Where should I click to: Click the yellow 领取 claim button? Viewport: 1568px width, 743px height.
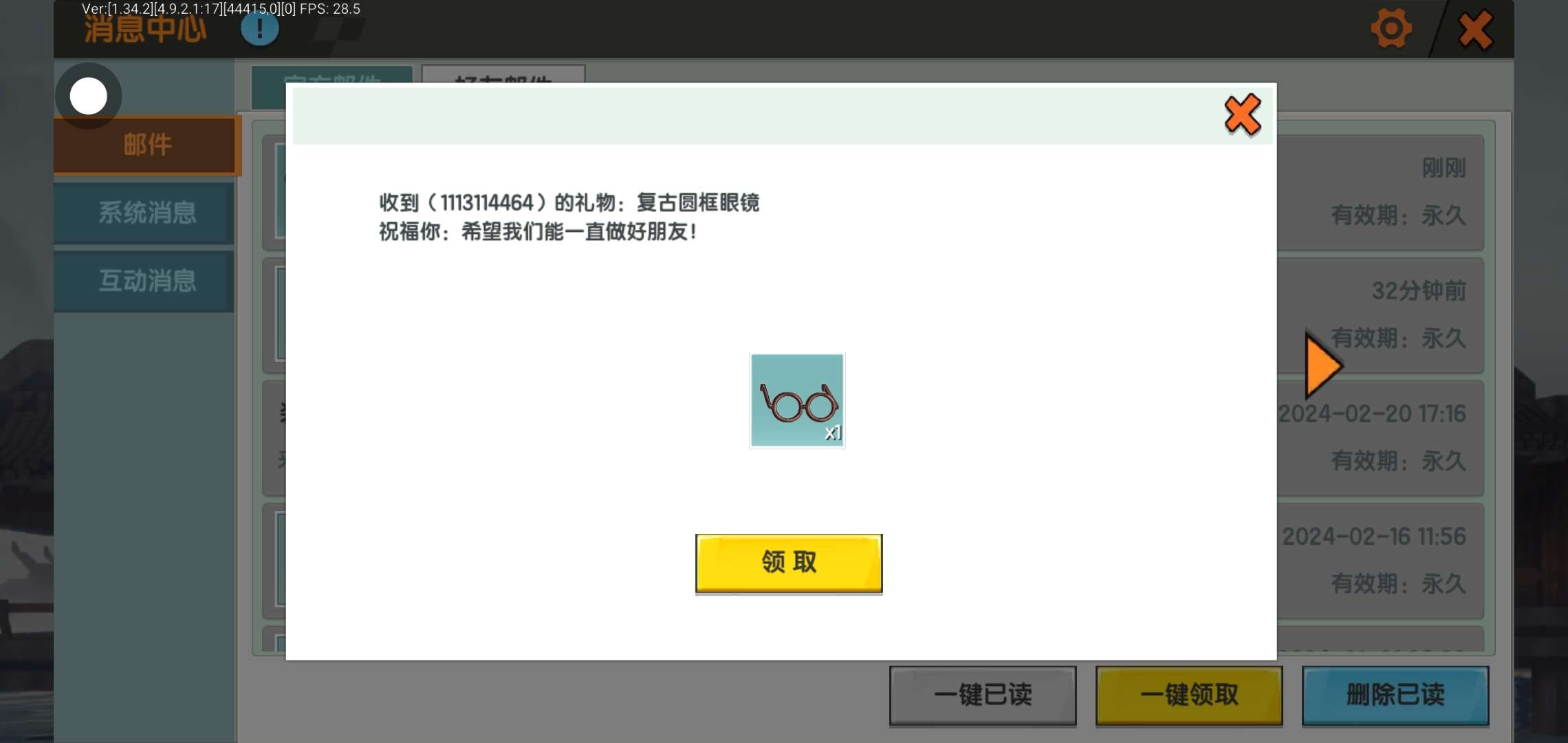tap(789, 563)
